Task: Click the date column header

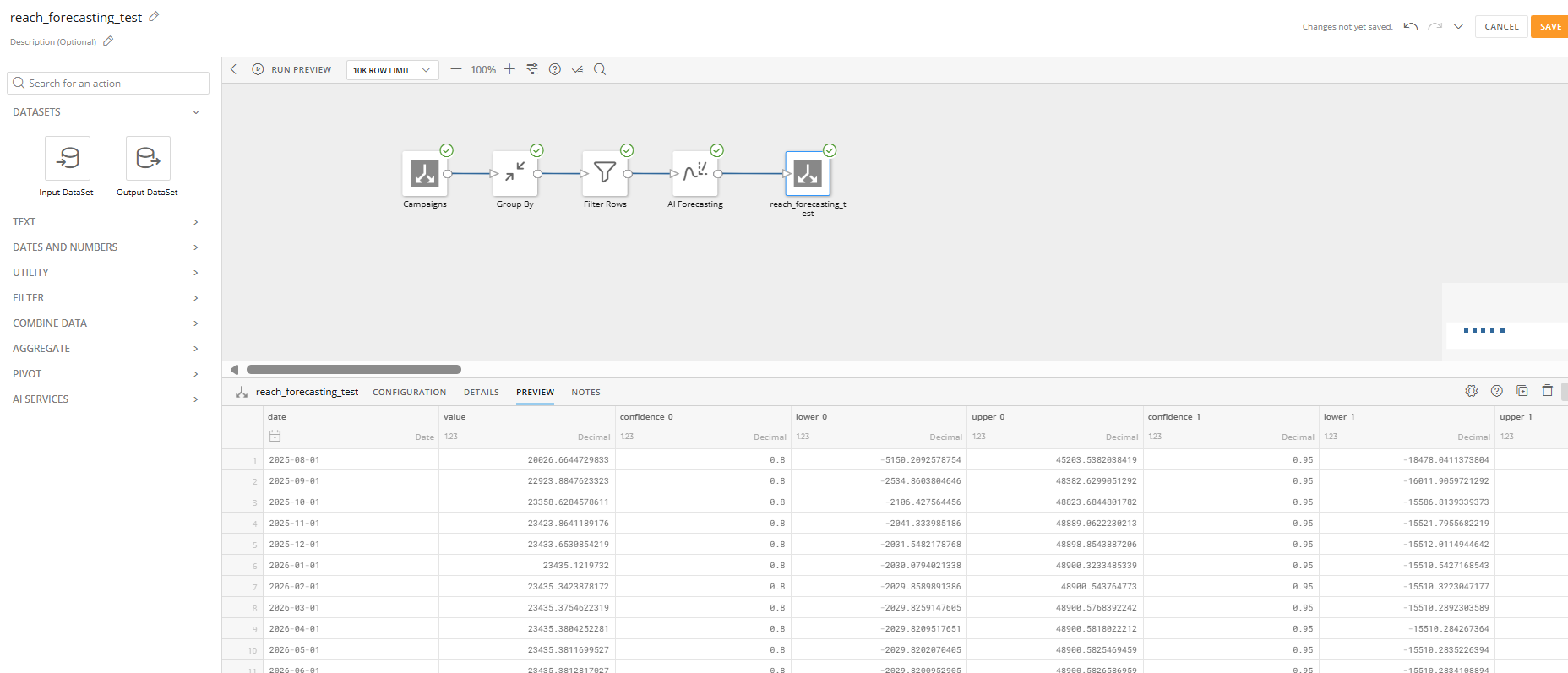Action: pos(351,427)
